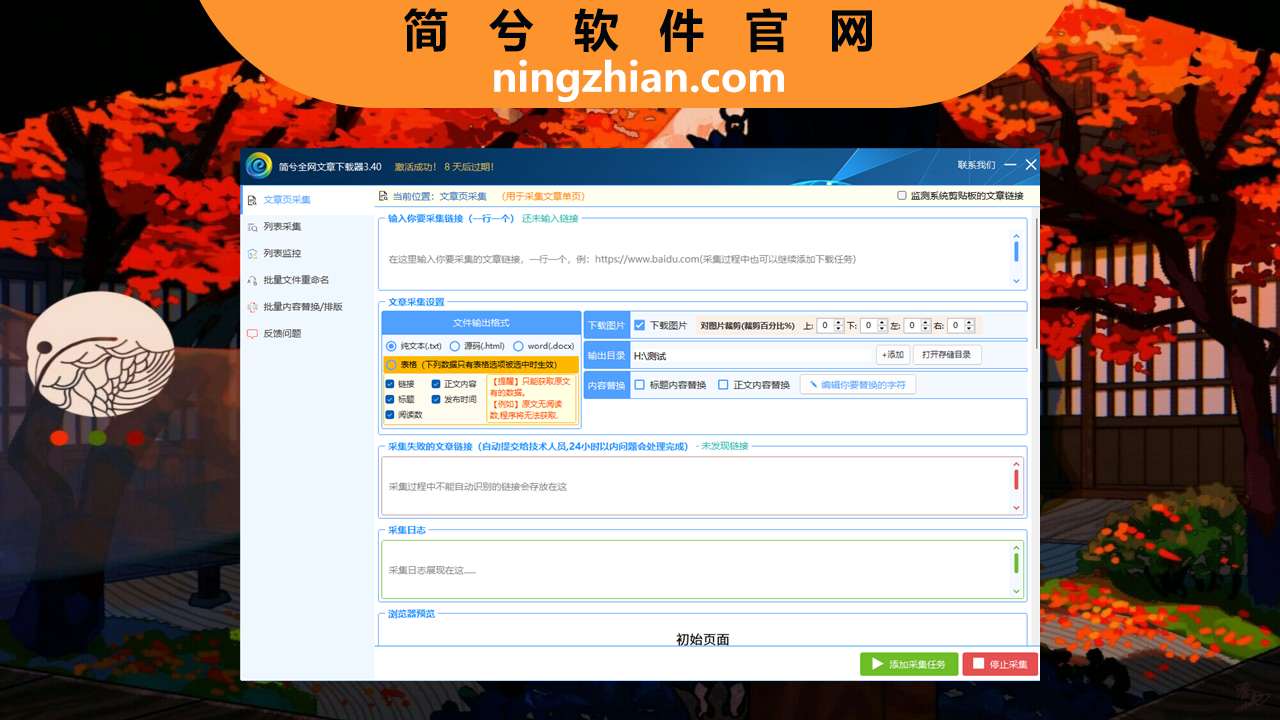
Task: Click the 采集日志 scrollbar down arrow
Action: pos(1017,591)
